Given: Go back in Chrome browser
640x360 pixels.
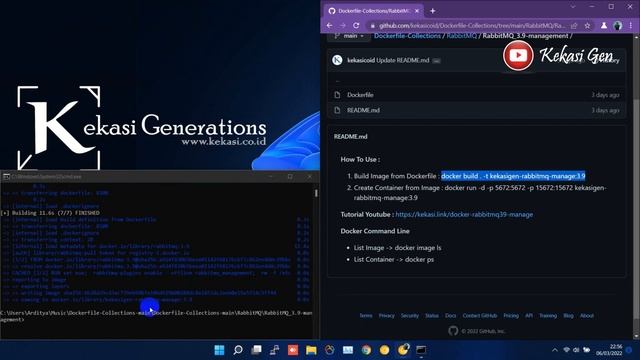Looking at the screenshot, I should (329, 25).
